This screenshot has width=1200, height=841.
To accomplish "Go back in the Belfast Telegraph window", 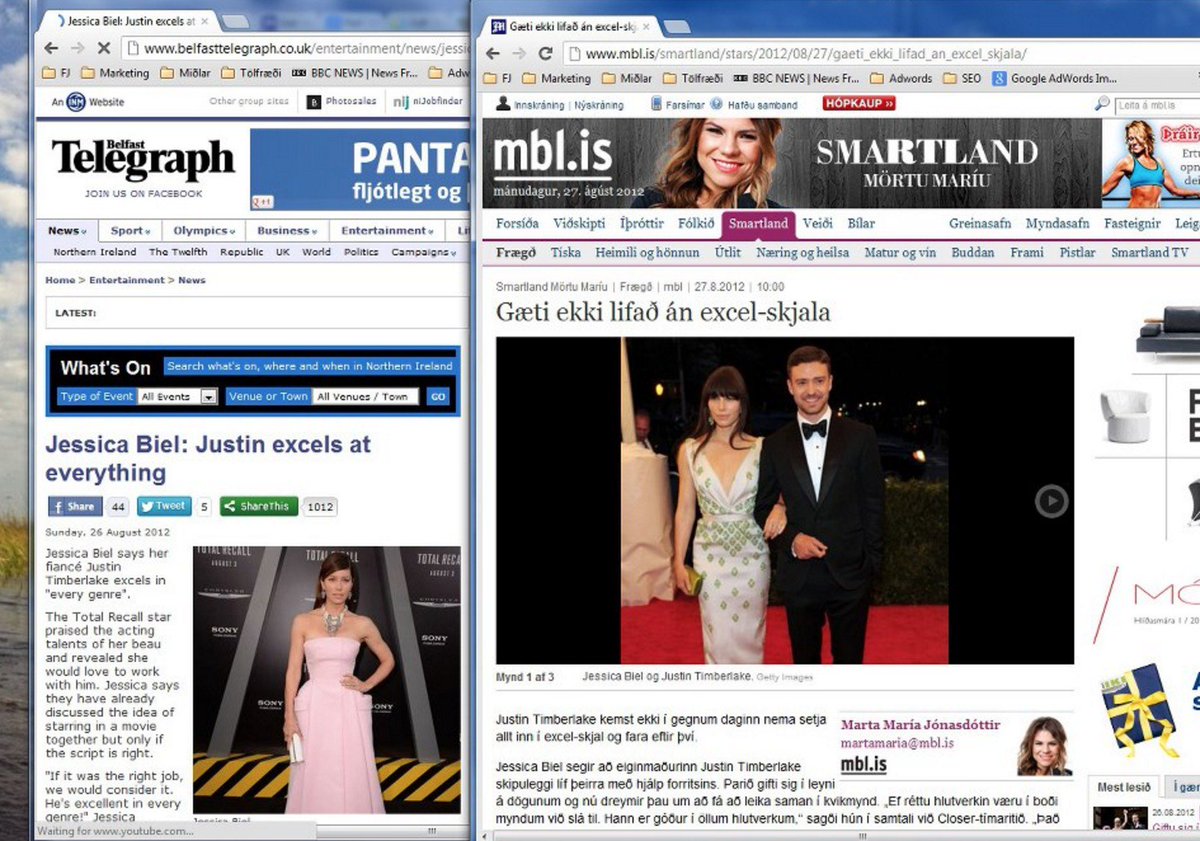I will tap(51, 47).
